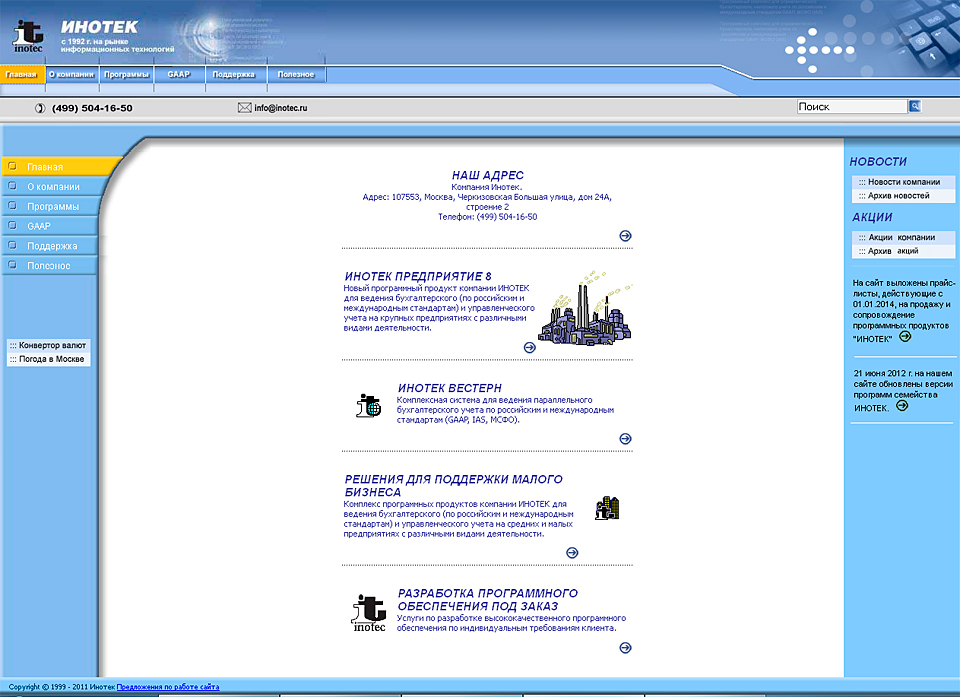960x697 pixels.
Task: Open the Погода в Москве link
Action: (48, 359)
